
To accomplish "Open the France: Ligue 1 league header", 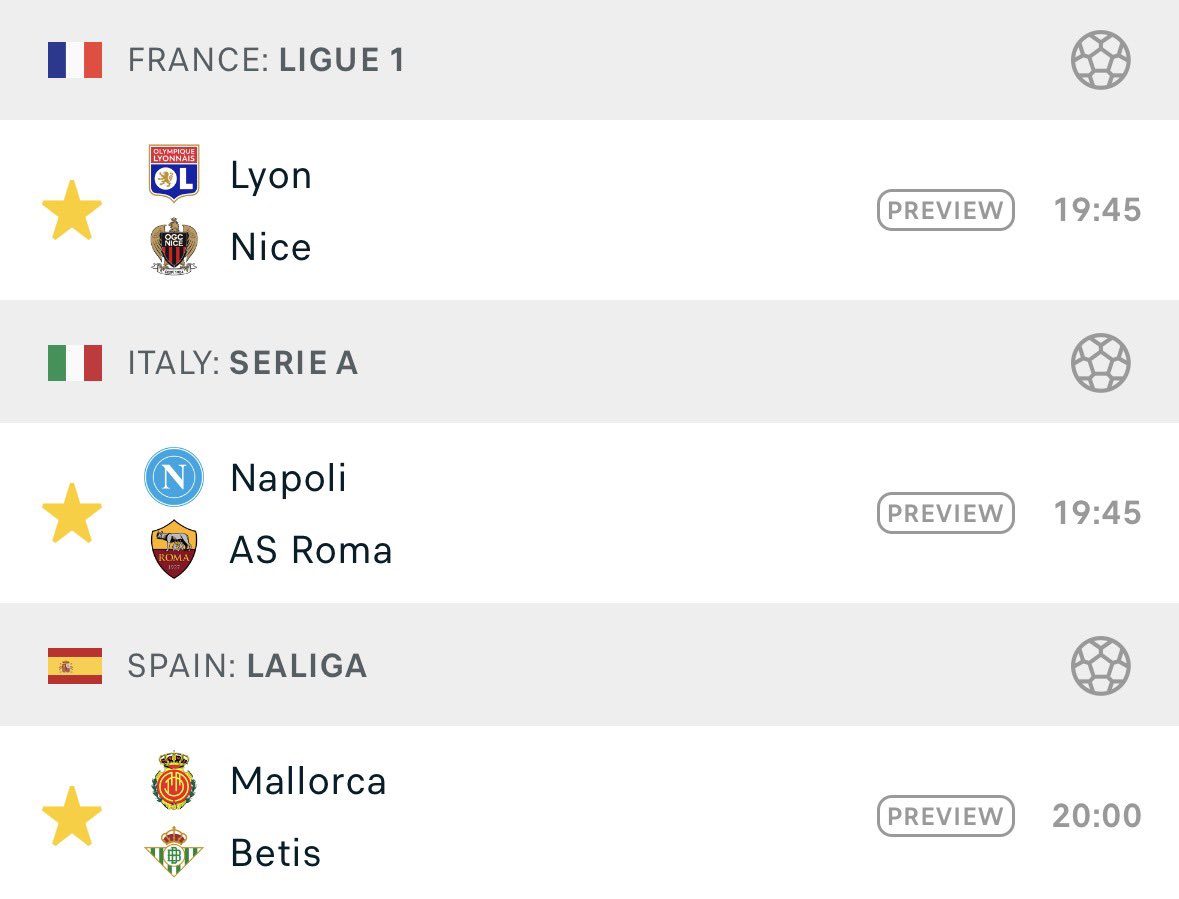I will pos(266,60).
